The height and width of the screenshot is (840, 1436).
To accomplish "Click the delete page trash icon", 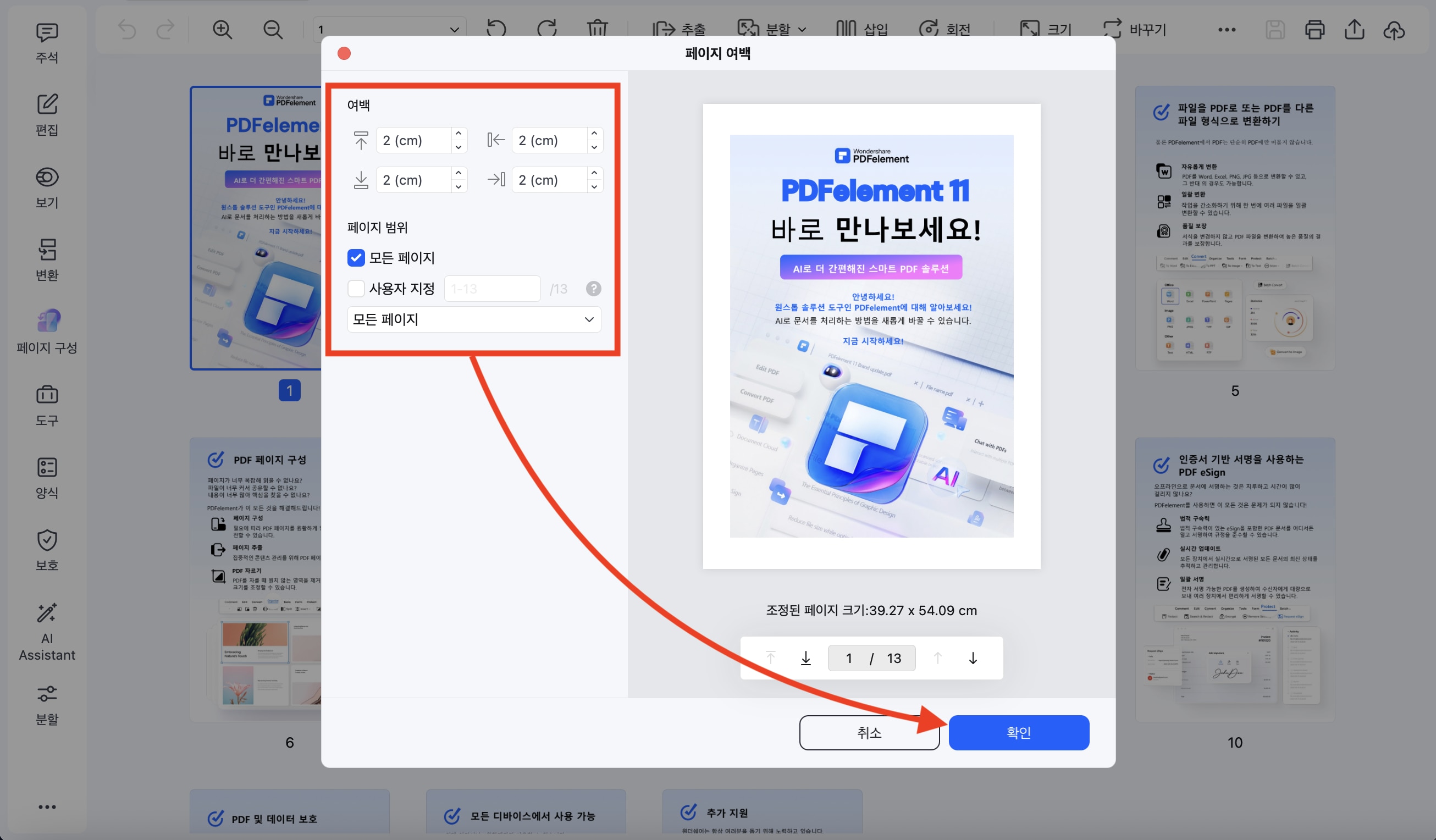I will (x=598, y=29).
